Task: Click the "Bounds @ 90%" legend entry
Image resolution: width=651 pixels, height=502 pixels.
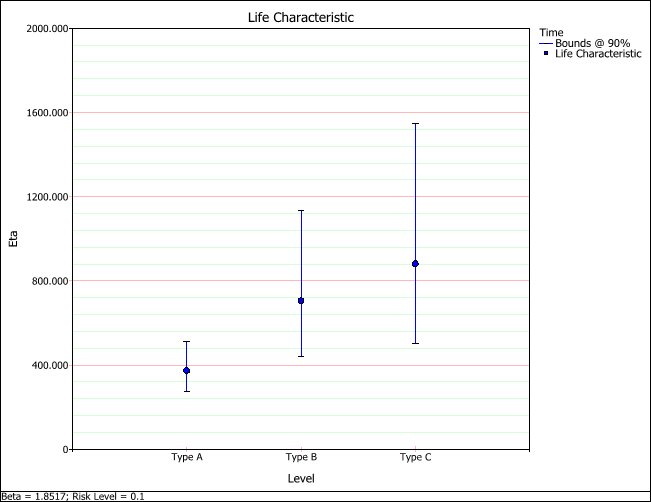Action: pyautogui.click(x=592, y=43)
